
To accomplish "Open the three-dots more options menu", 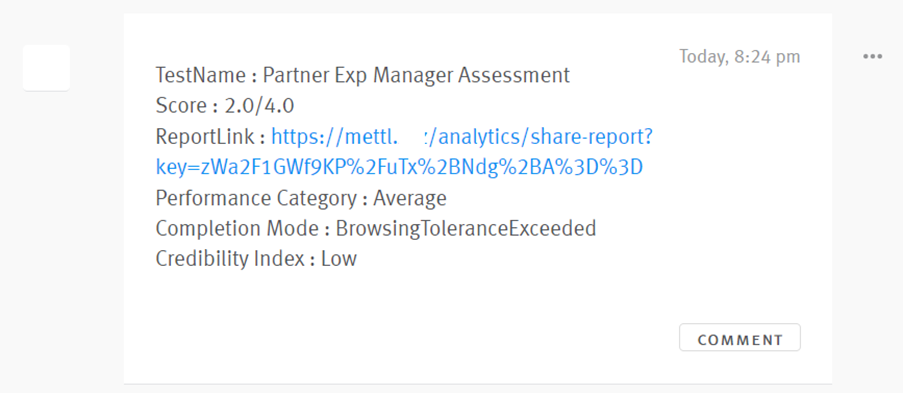I will (x=872, y=56).
